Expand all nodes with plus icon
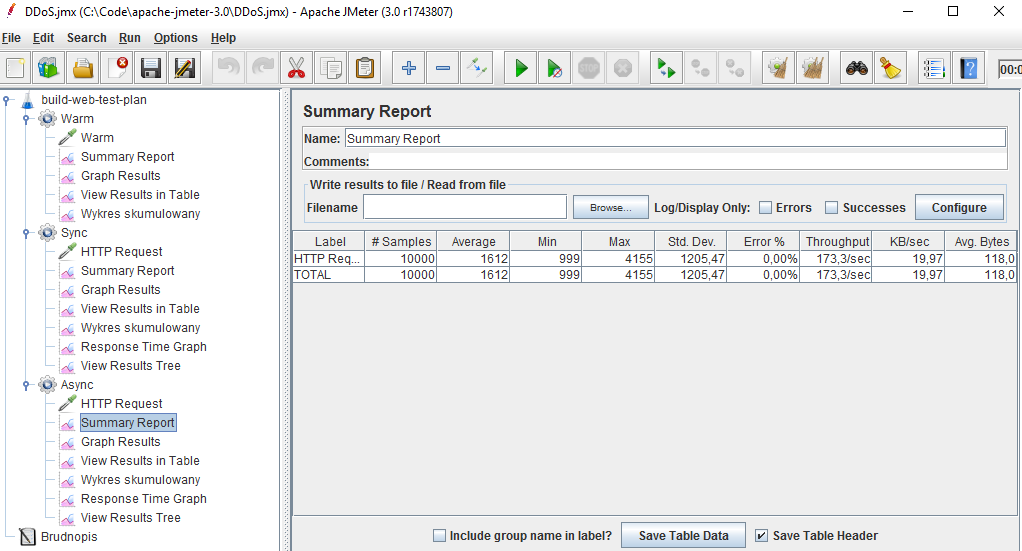Screen dimensions: 1022x551 point(409,68)
